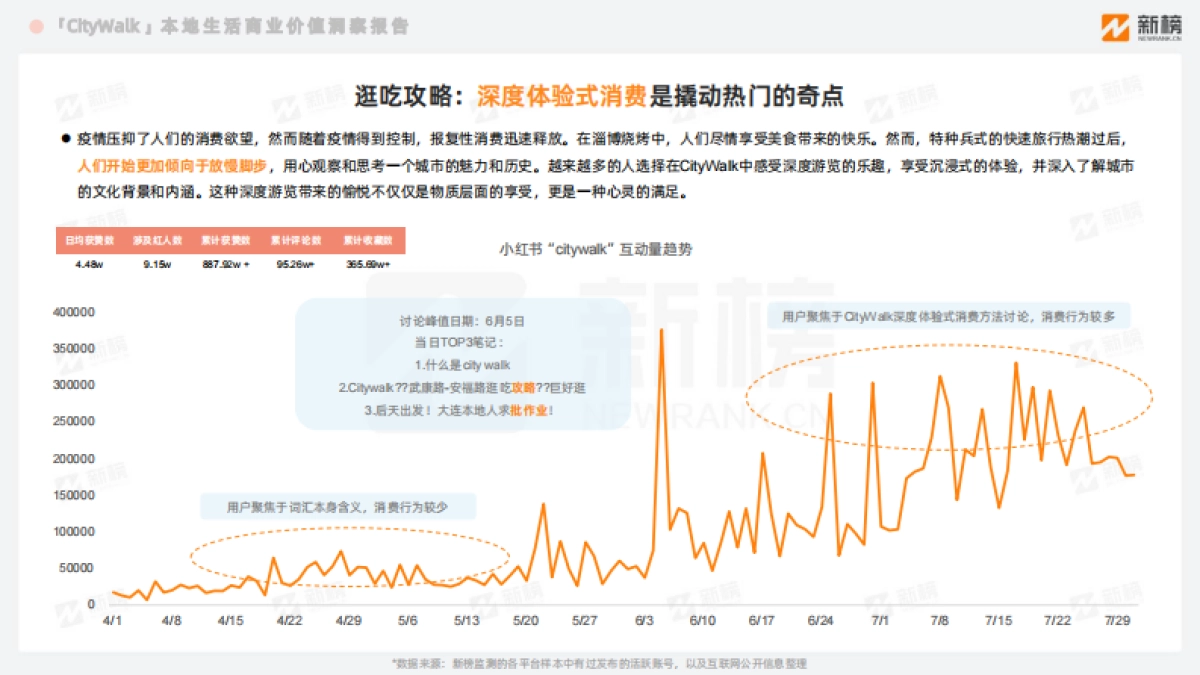Click the 累计收藏数 header cell
The image size is (1200, 675).
[x=366, y=241]
